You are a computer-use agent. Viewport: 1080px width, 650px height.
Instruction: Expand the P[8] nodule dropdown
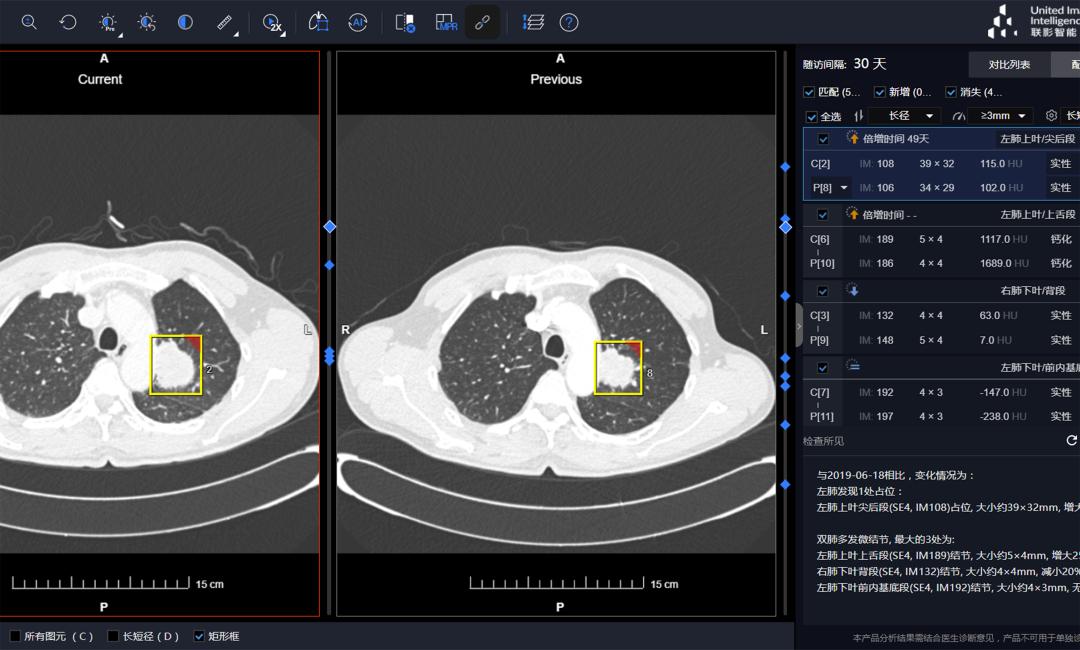click(844, 187)
